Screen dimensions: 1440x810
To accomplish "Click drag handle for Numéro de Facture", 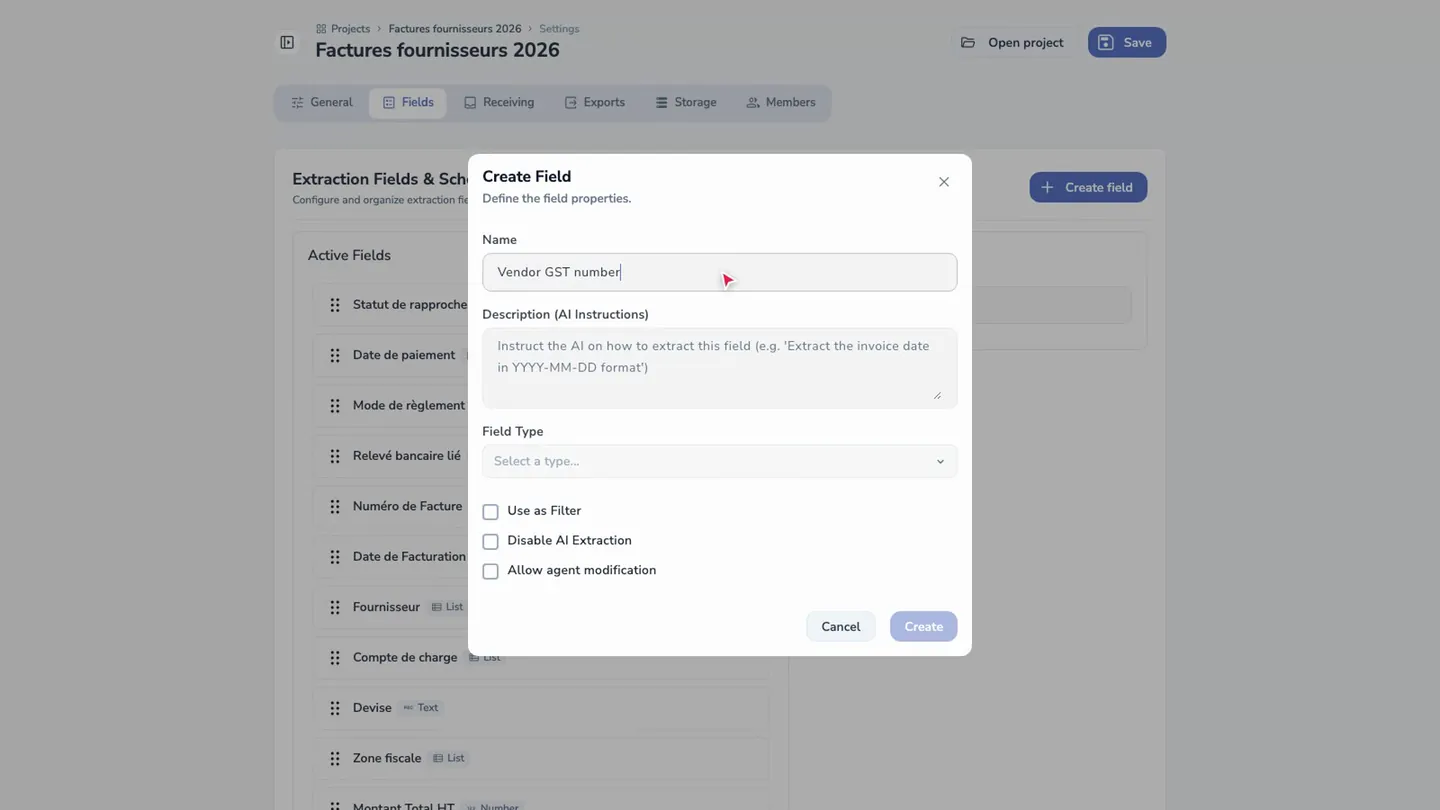I will click(x=335, y=507).
